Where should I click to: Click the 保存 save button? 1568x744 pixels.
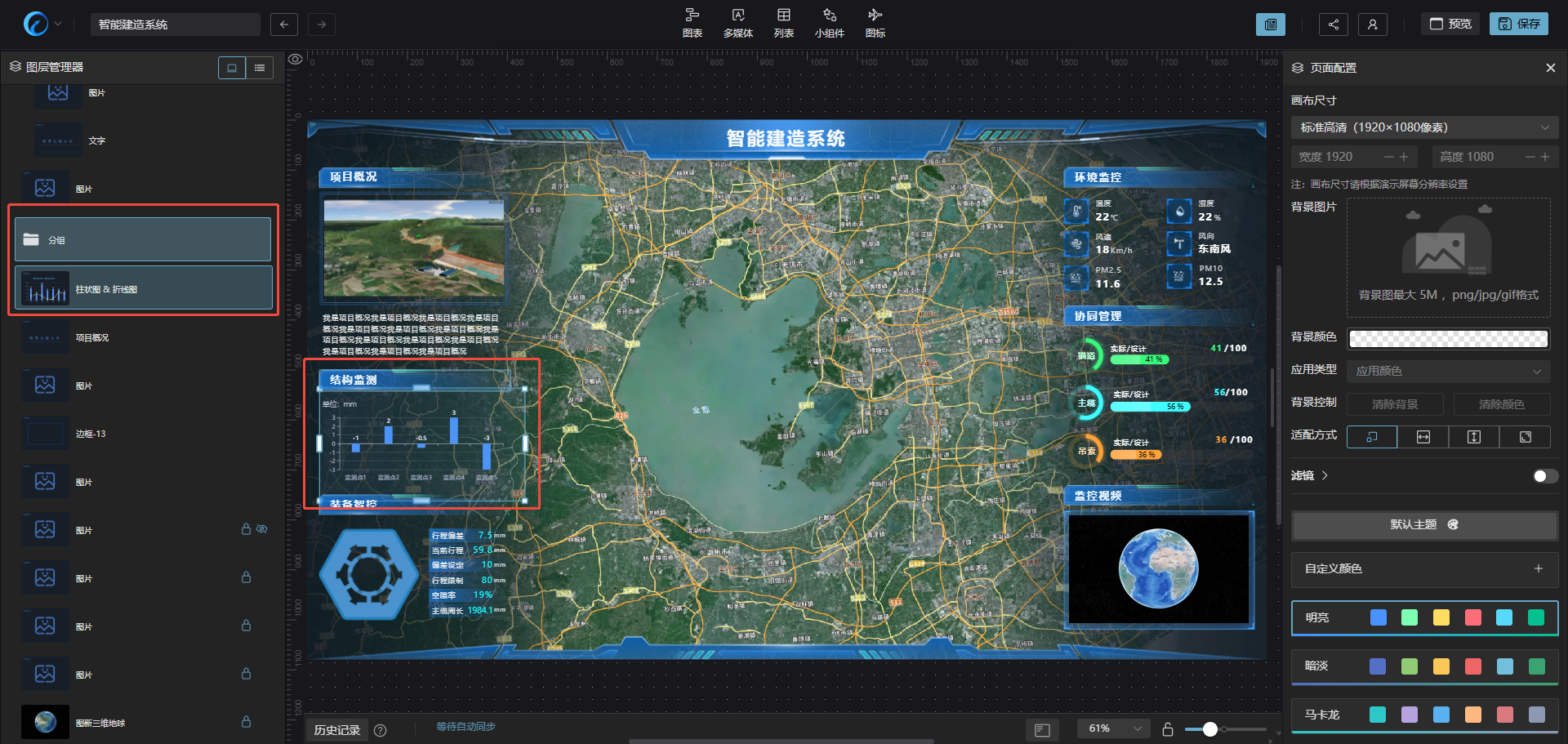1519,24
